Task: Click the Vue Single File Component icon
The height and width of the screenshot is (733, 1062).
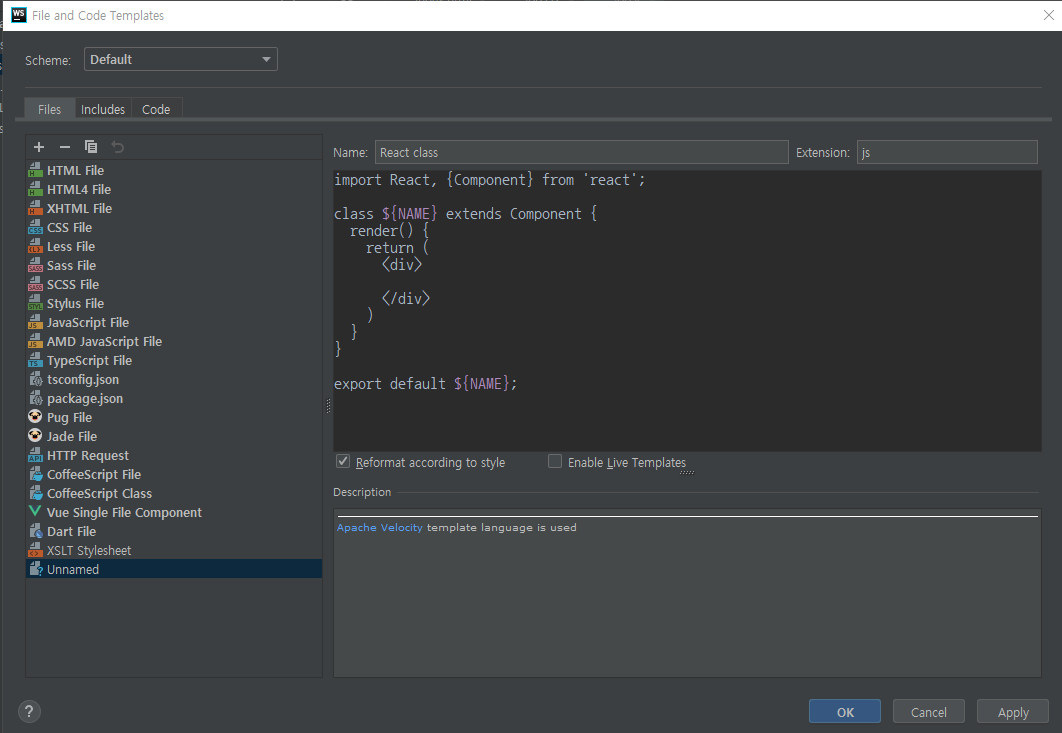Action: point(35,511)
